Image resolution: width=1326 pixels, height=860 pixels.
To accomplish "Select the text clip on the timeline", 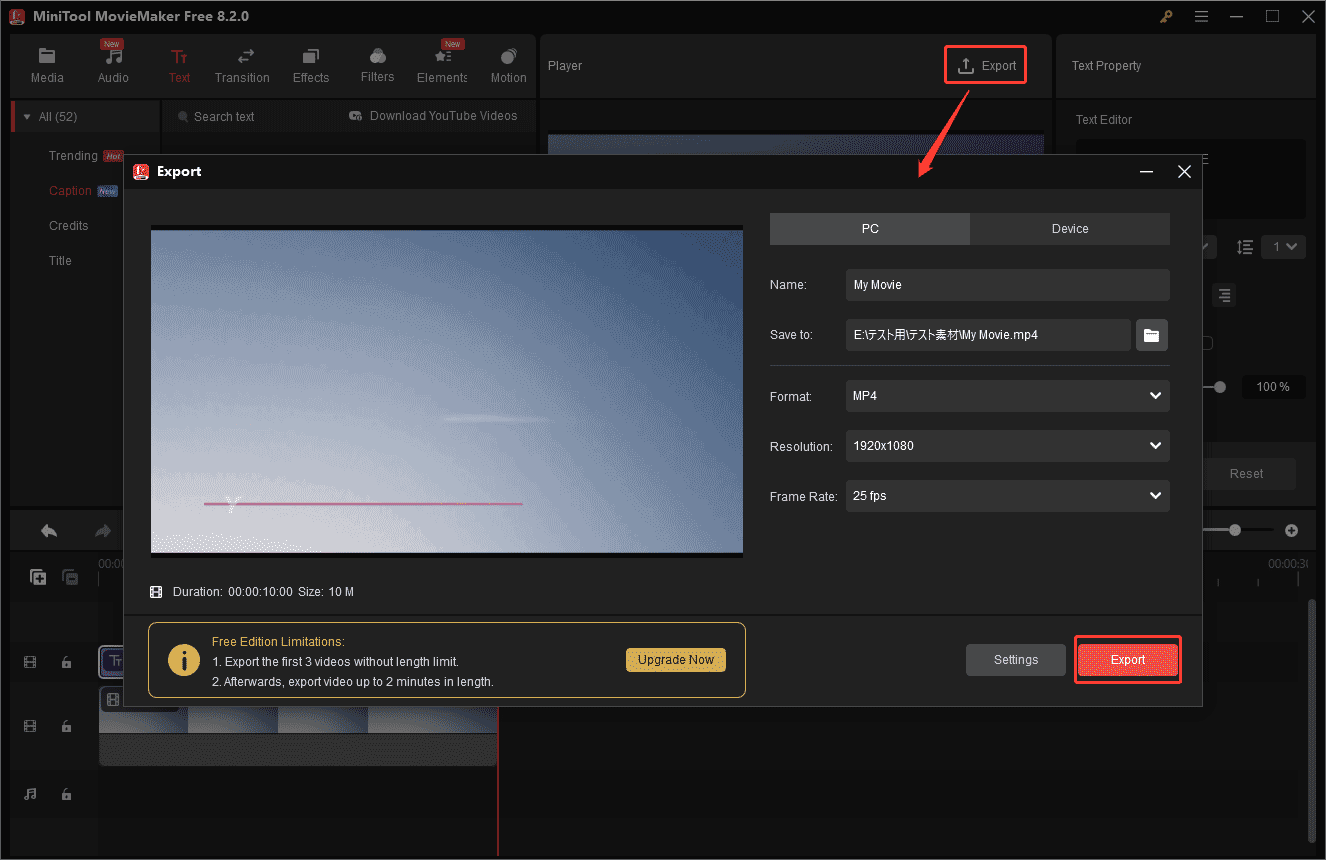I will (112, 662).
